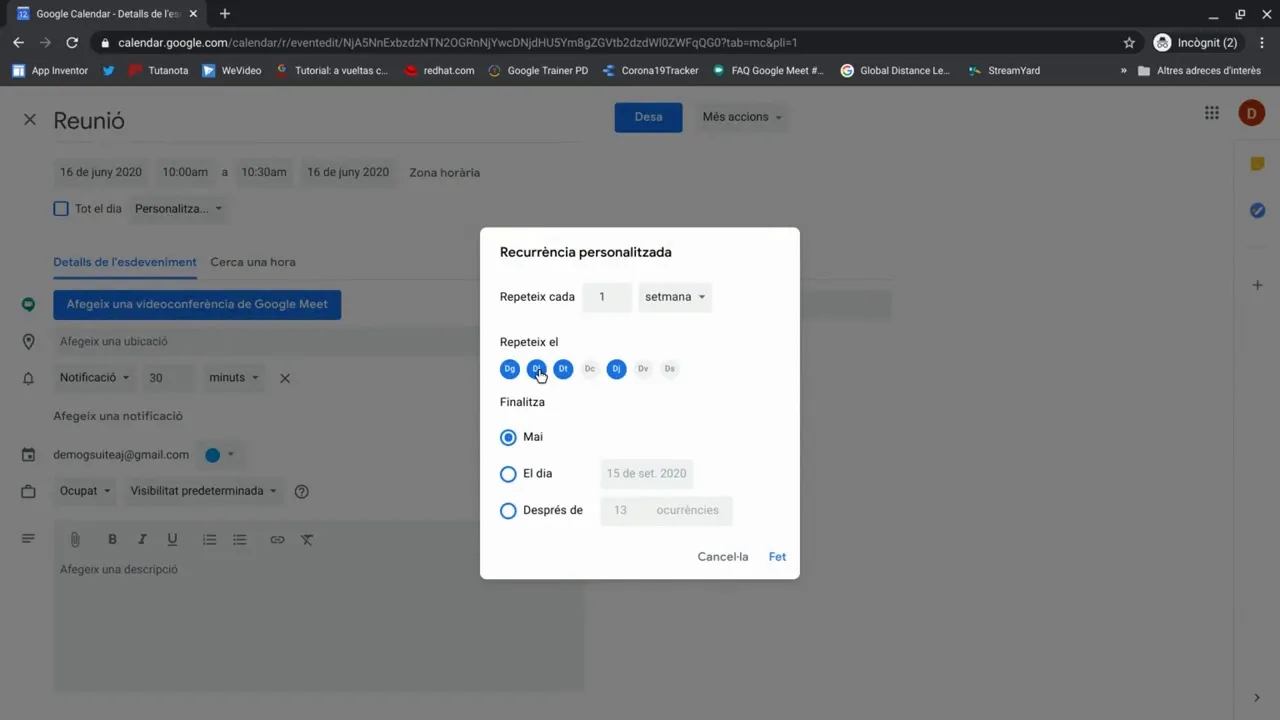The image size is (1280, 720).
Task: Open a new browser tab with plus
Action: point(225,14)
